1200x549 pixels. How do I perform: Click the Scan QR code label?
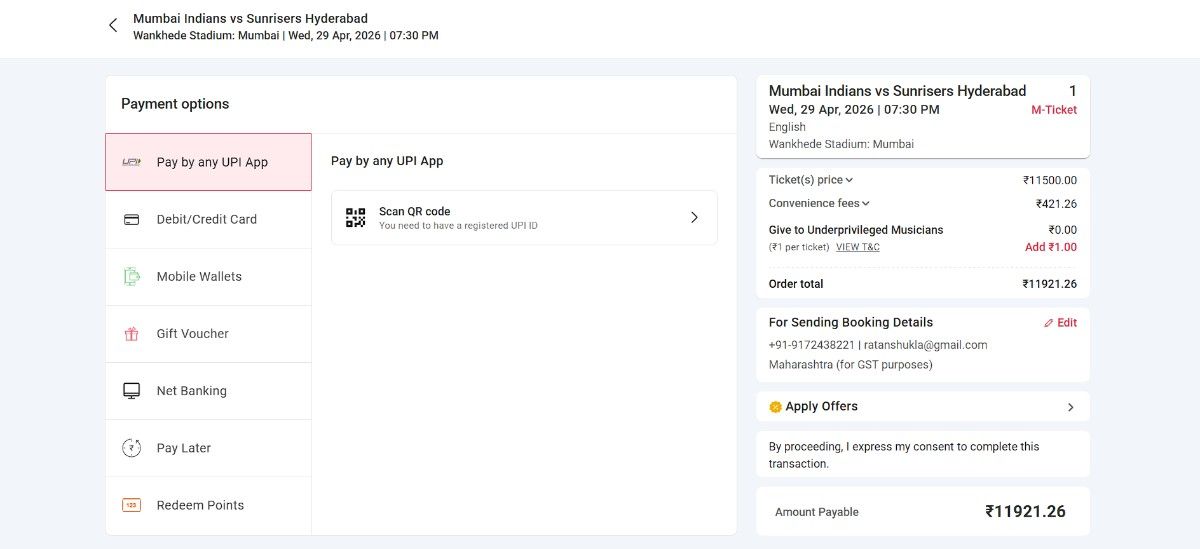click(415, 211)
